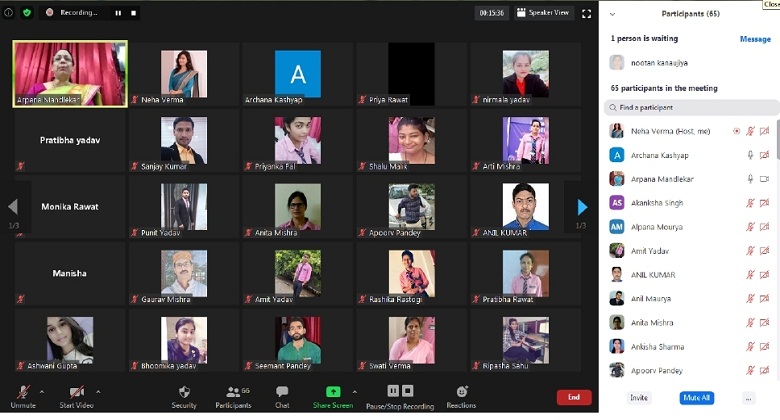Collapse the Participants panel chevron
780x420 pixels.
coord(612,14)
